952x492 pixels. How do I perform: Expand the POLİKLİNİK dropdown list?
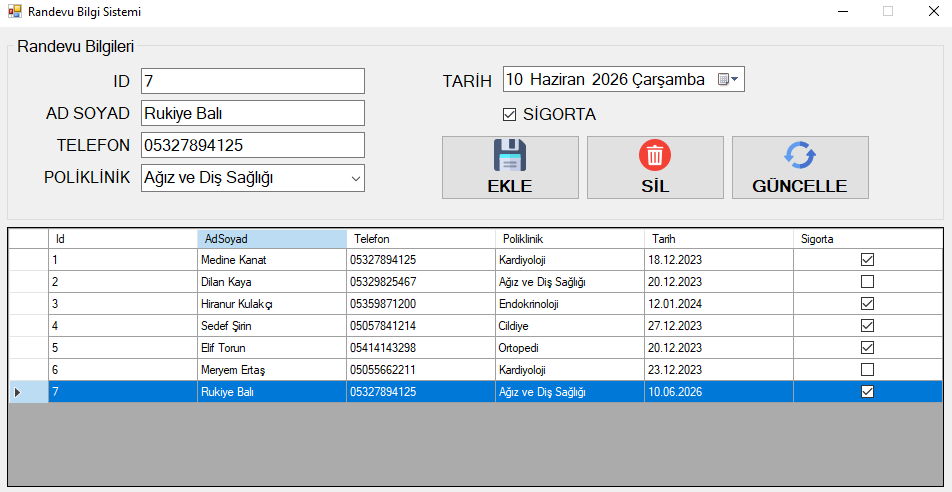point(355,178)
